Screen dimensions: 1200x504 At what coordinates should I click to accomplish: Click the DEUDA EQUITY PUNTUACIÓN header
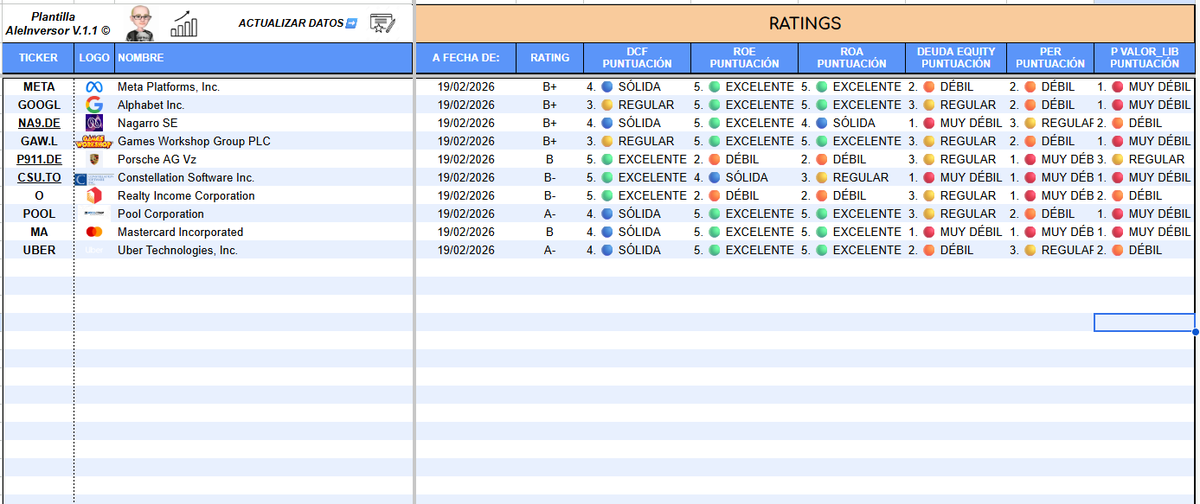pos(955,58)
